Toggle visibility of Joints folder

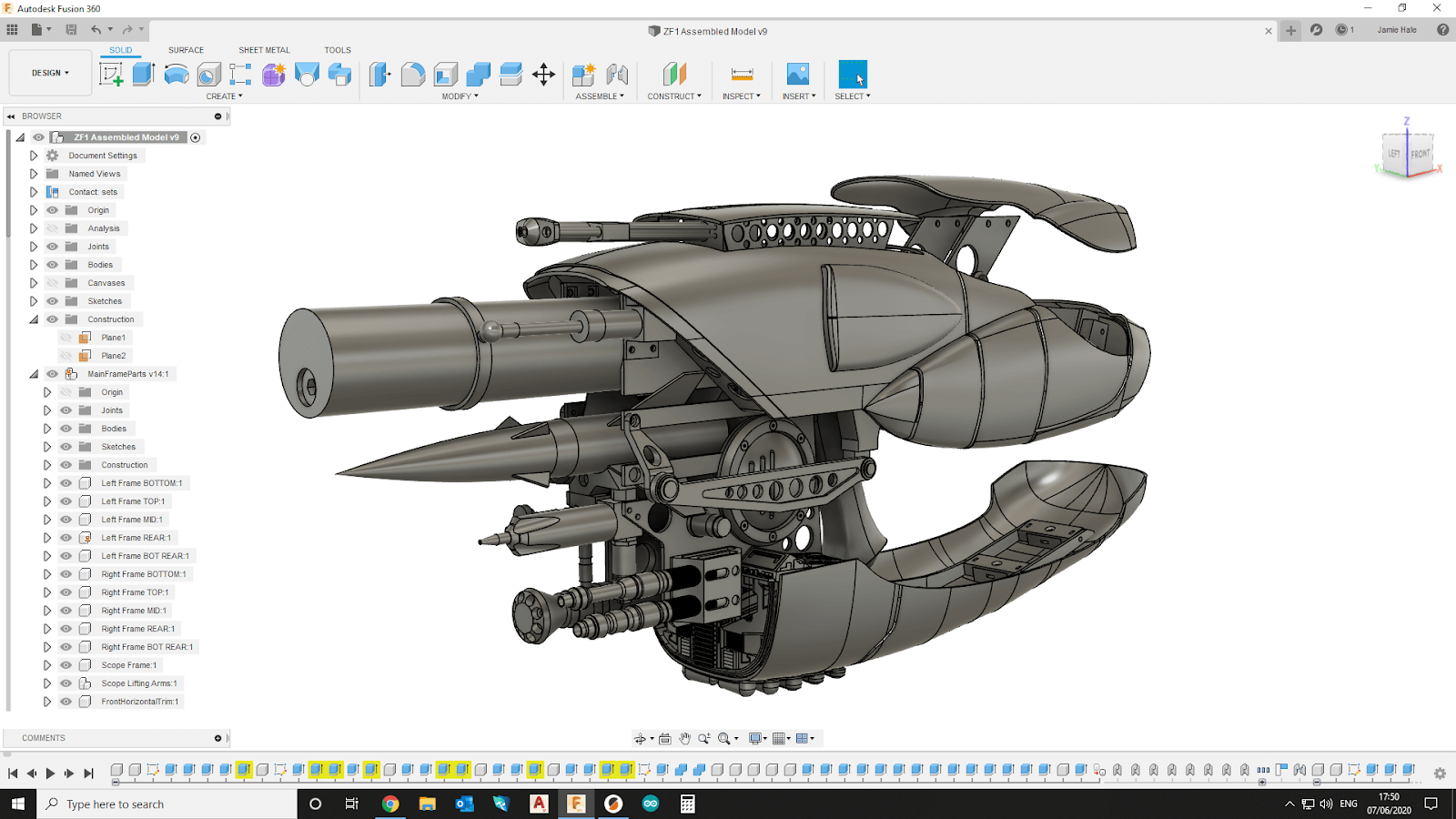pyautogui.click(x=52, y=247)
